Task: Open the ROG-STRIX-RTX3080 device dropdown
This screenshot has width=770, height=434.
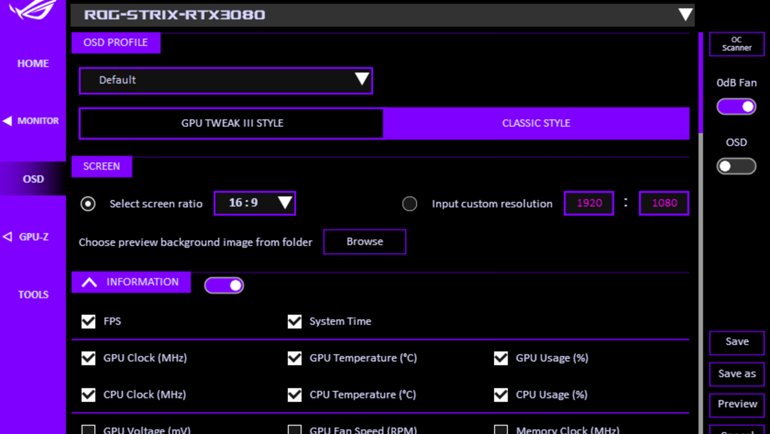Action: [x=382, y=15]
